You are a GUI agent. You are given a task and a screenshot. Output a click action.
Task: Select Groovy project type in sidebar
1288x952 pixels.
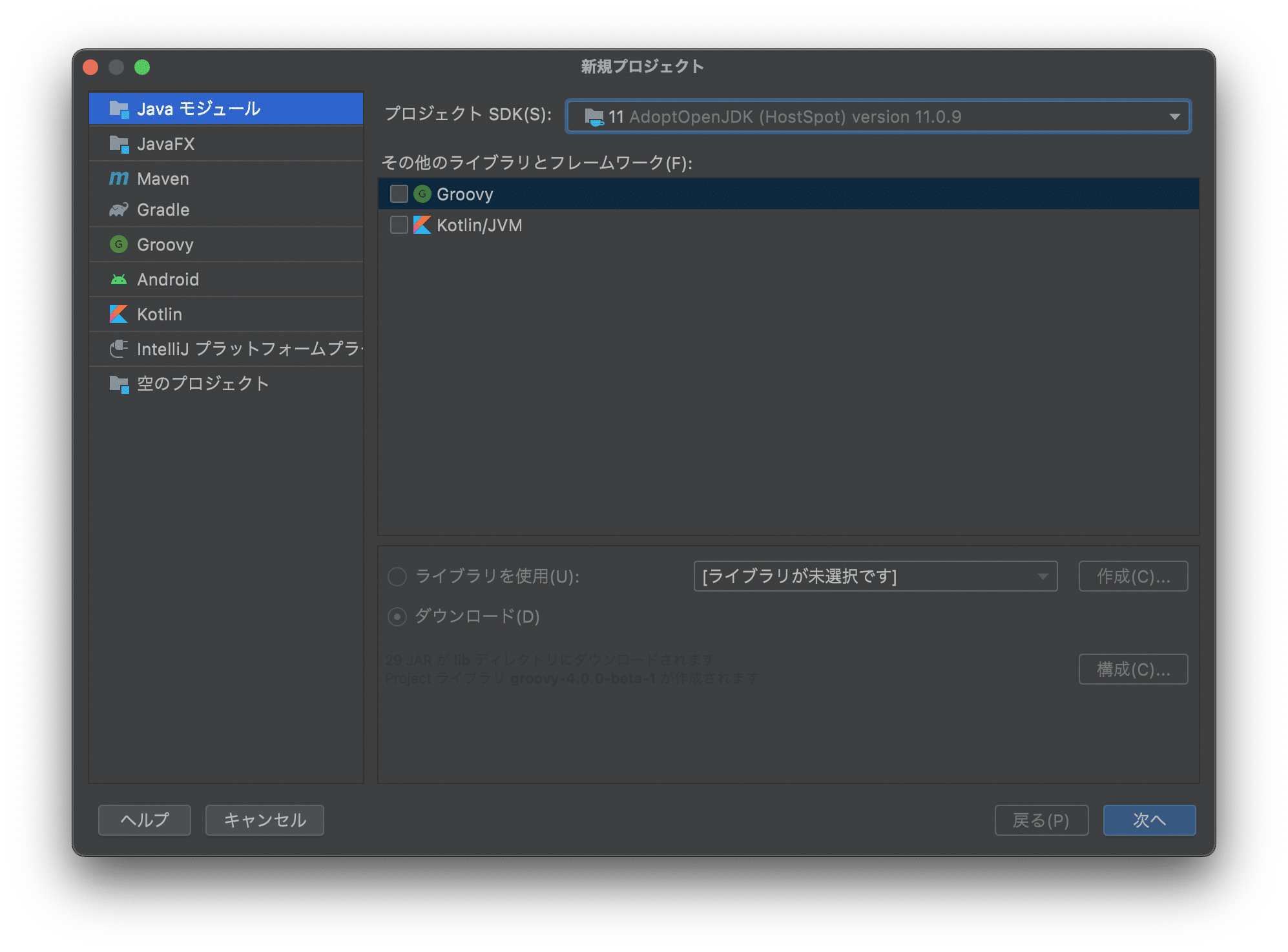click(226, 244)
